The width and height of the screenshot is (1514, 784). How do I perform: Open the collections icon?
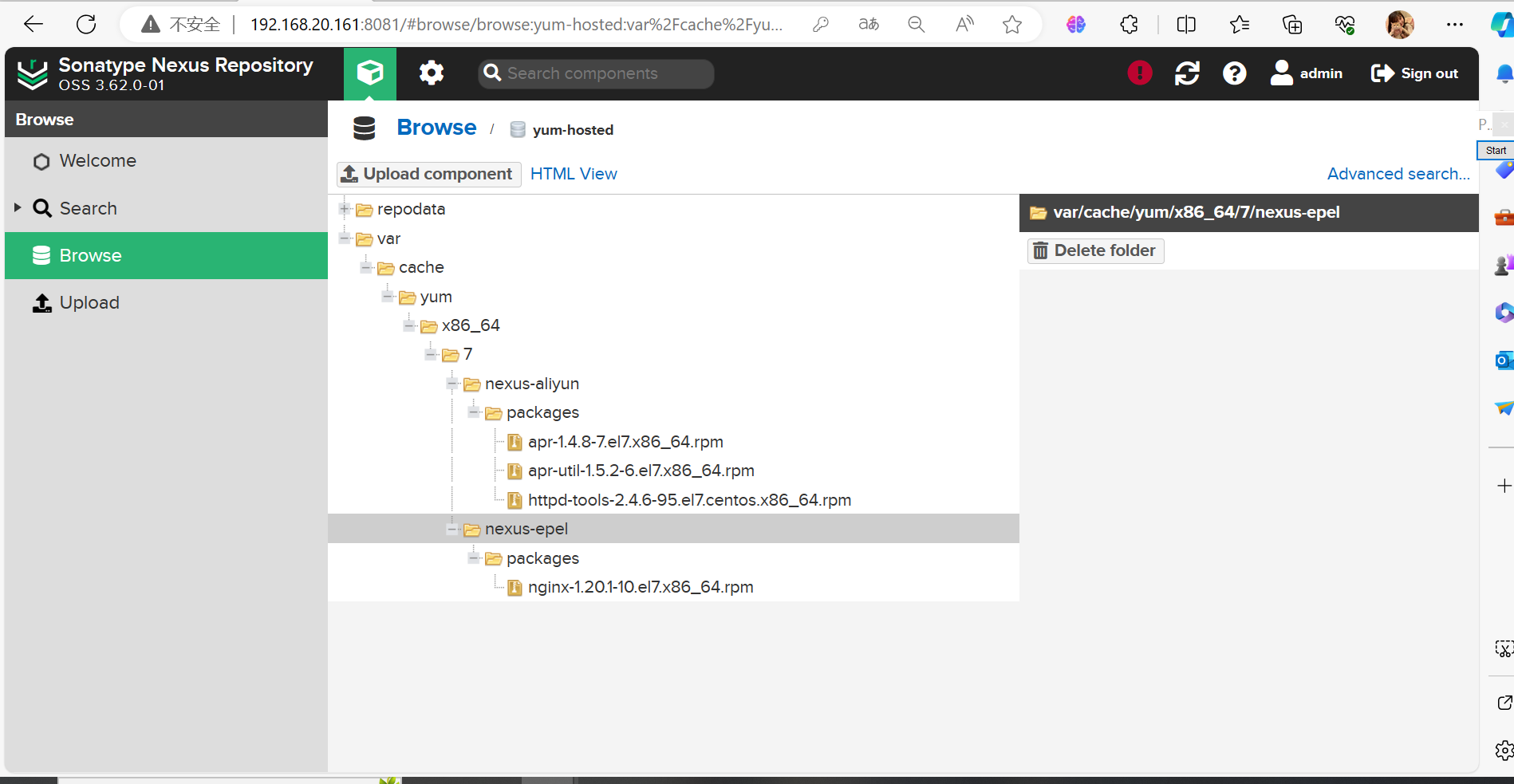coord(1292,25)
